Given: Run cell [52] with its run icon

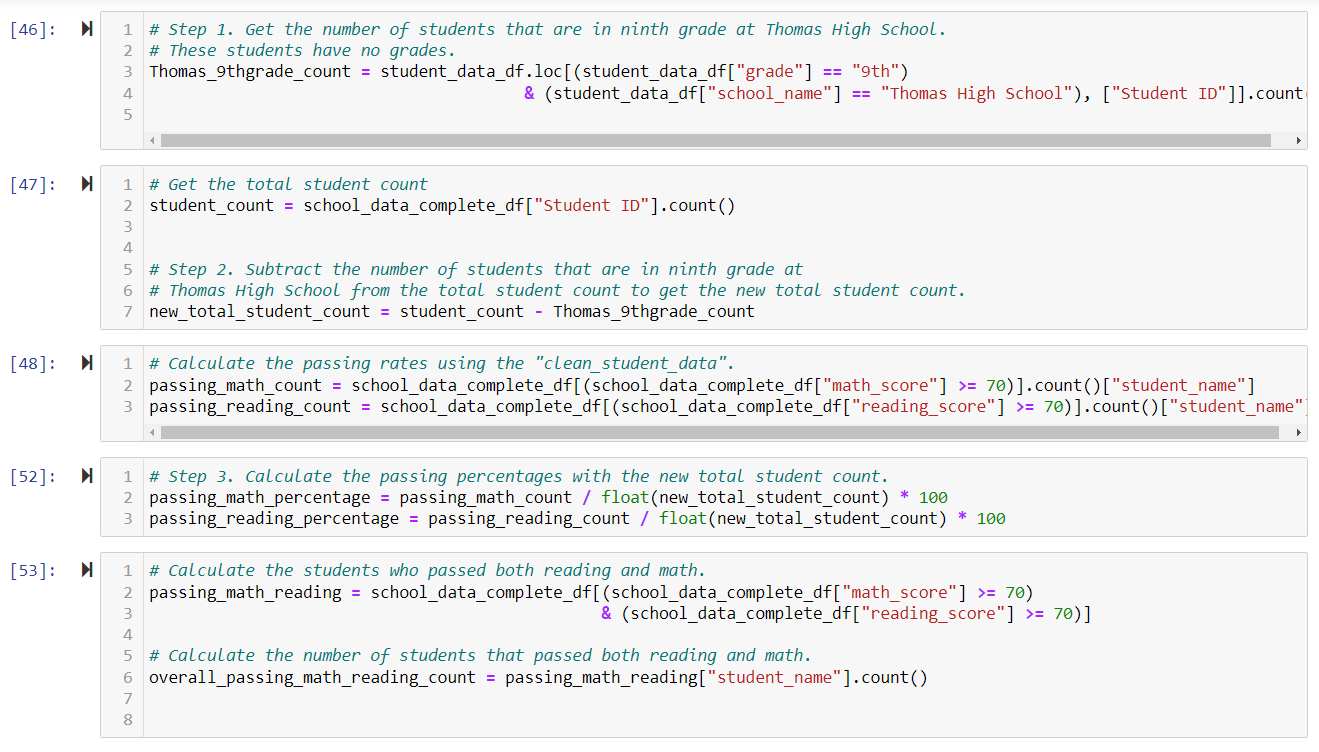Looking at the screenshot, I should click(86, 475).
